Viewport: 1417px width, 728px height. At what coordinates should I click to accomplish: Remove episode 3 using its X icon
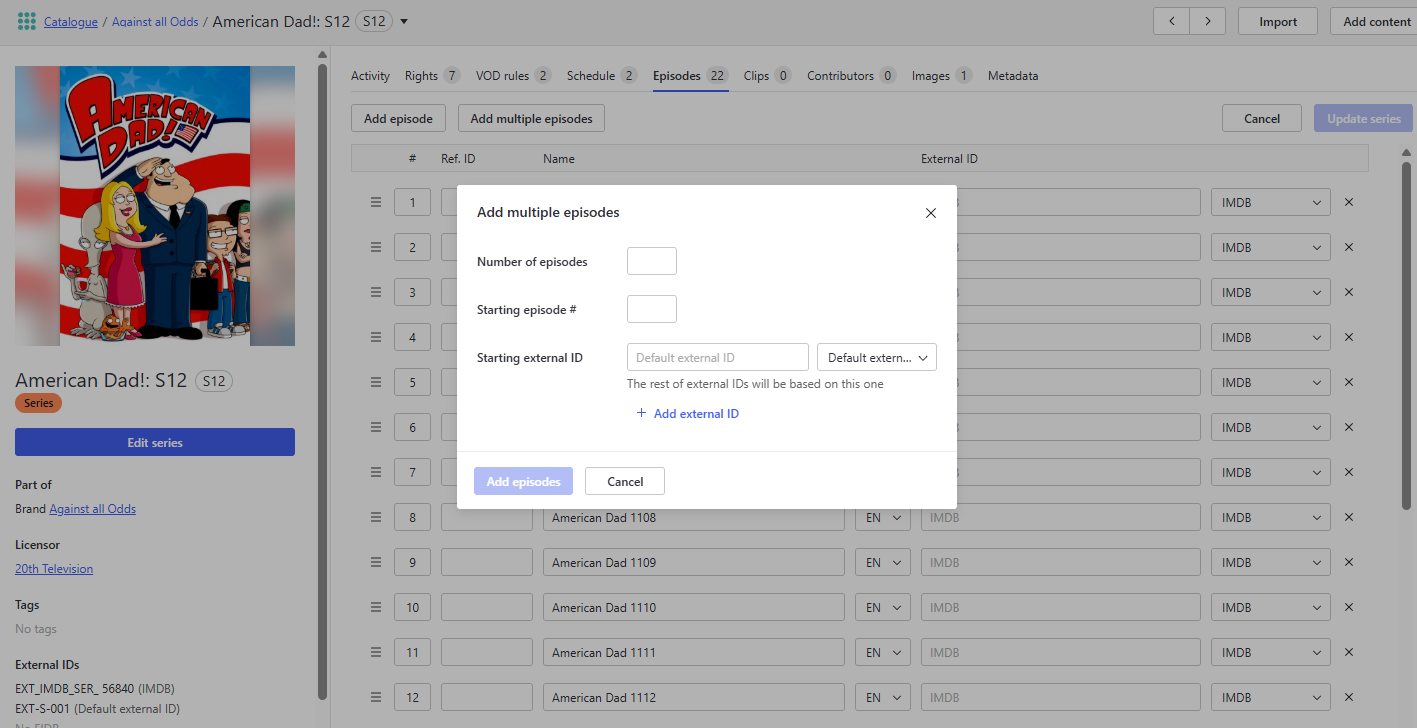1348,292
